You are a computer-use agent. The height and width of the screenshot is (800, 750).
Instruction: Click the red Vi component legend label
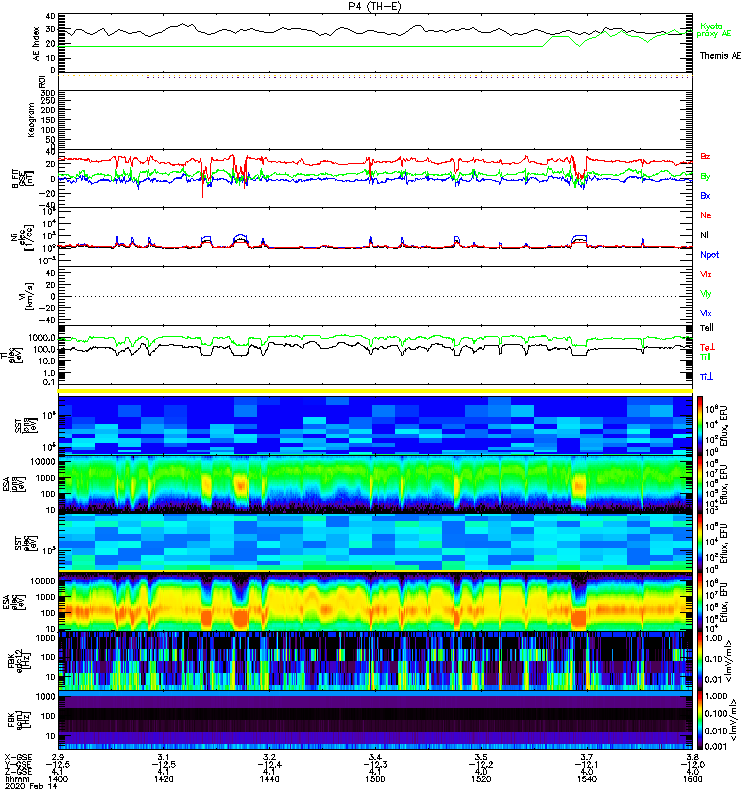point(706,274)
